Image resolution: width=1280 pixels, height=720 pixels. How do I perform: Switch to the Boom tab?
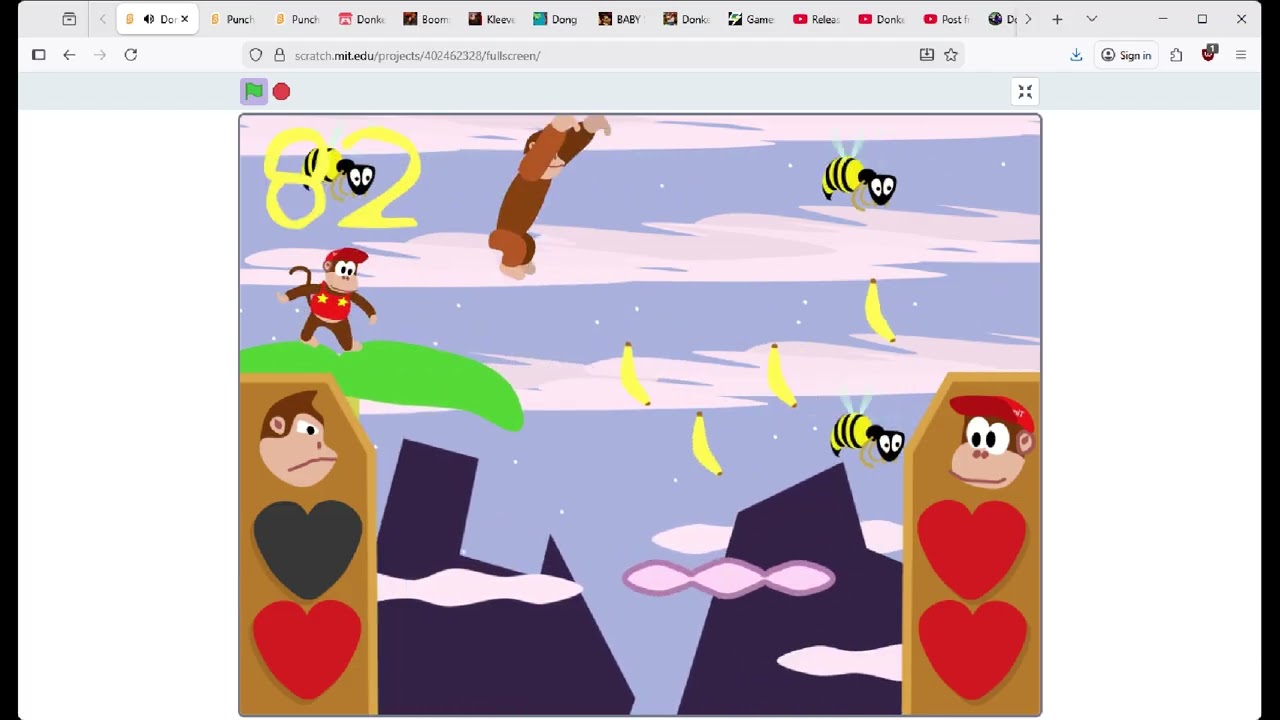click(x=426, y=19)
